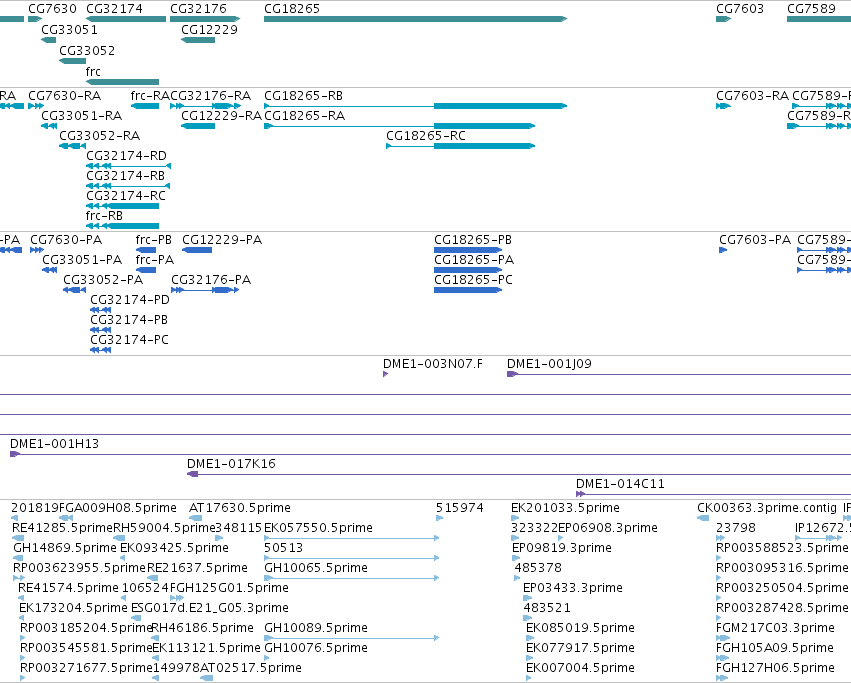Select EST GH10089.5prime
The width and height of the screenshot is (851, 683).
click(x=352, y=638)
